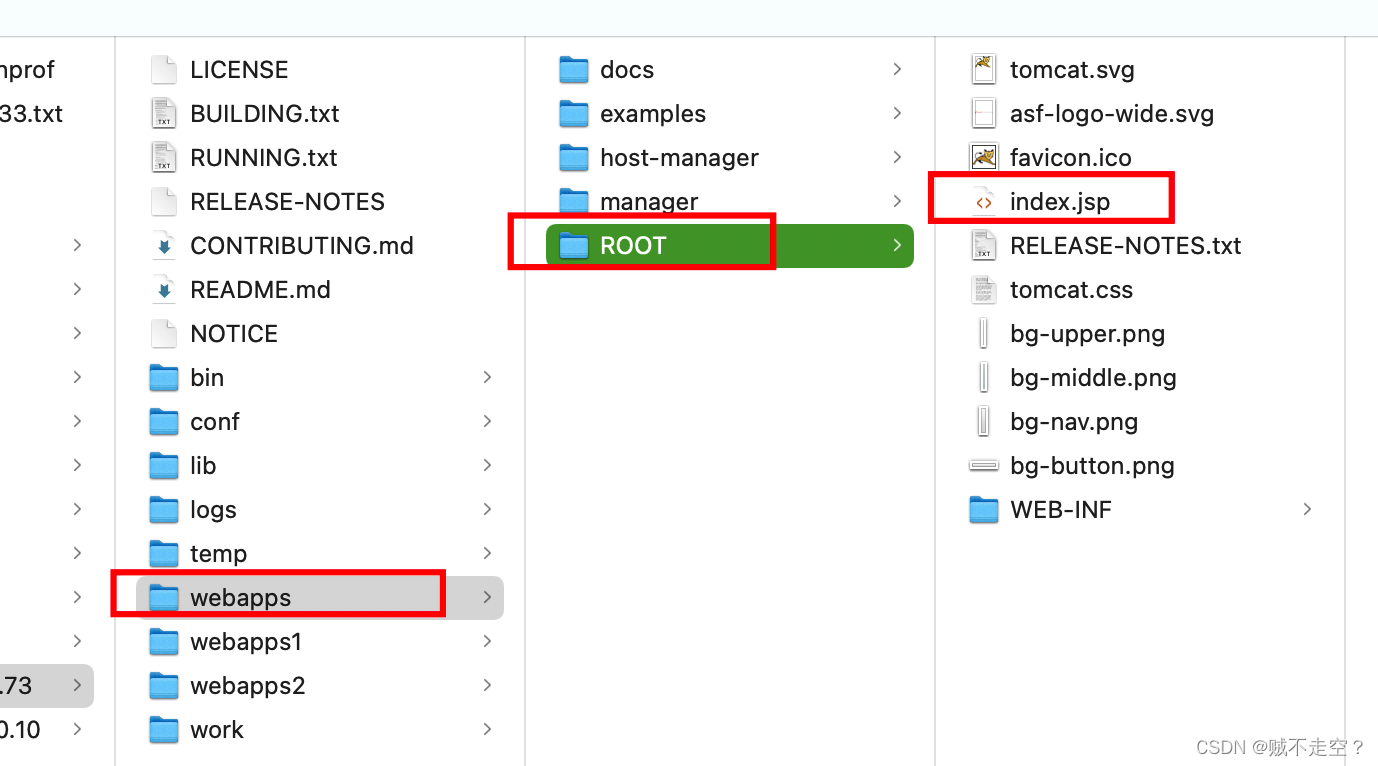The width and height of the screenshot is (1378, 766).
Task: Expand the conf folder chevron
Action: click(487, 421)
